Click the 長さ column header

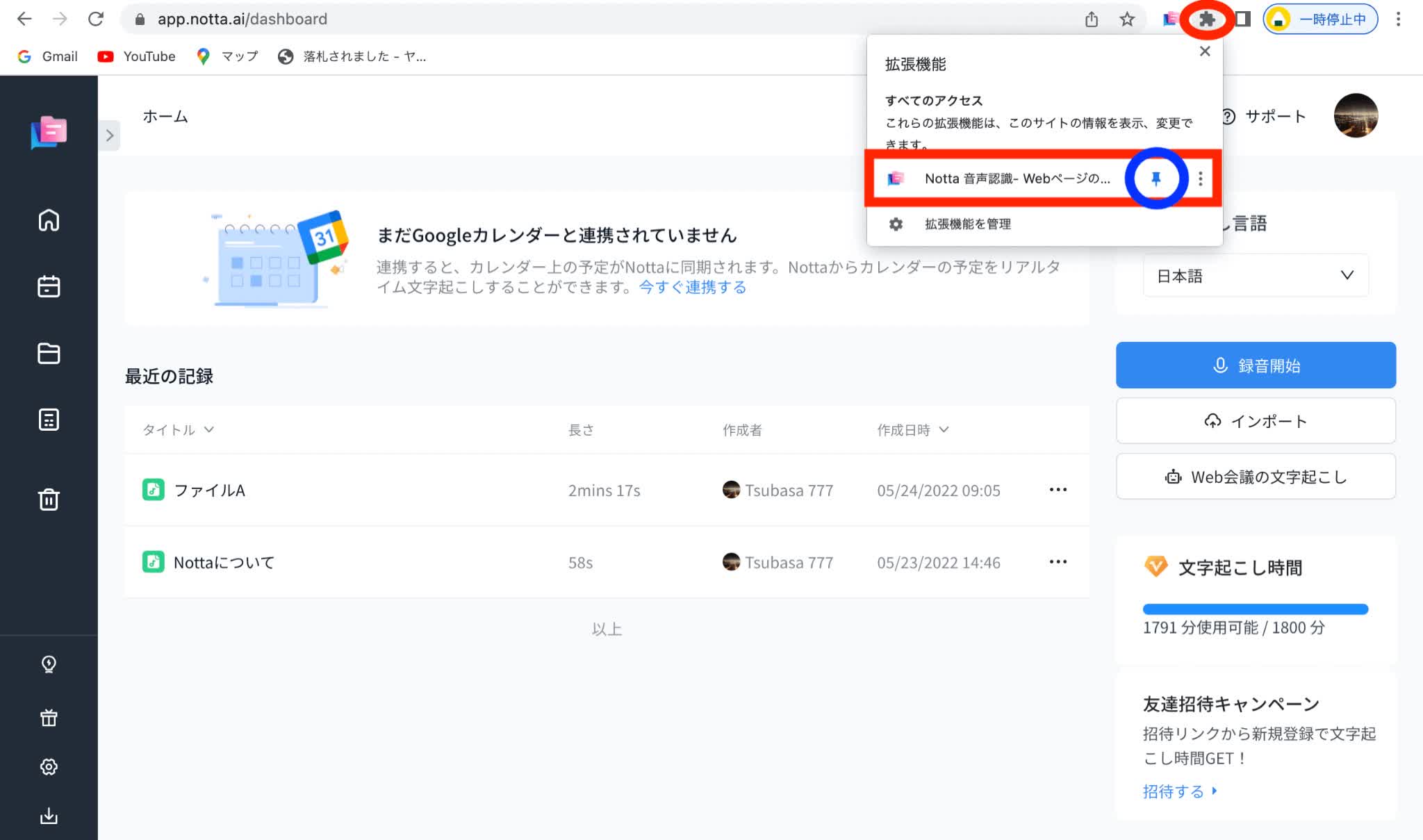pos(581,429)
